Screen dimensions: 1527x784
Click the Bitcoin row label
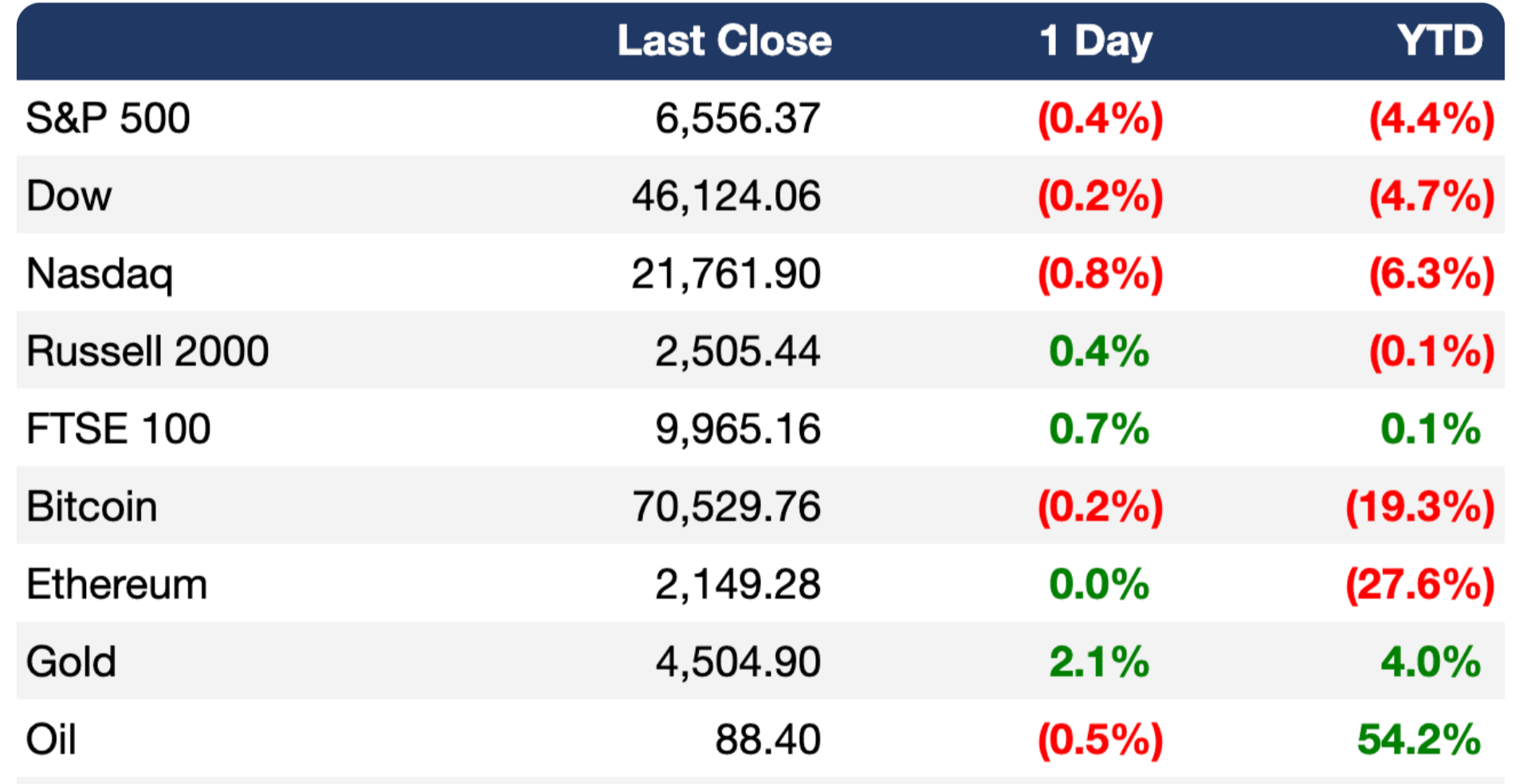[92, 507]
